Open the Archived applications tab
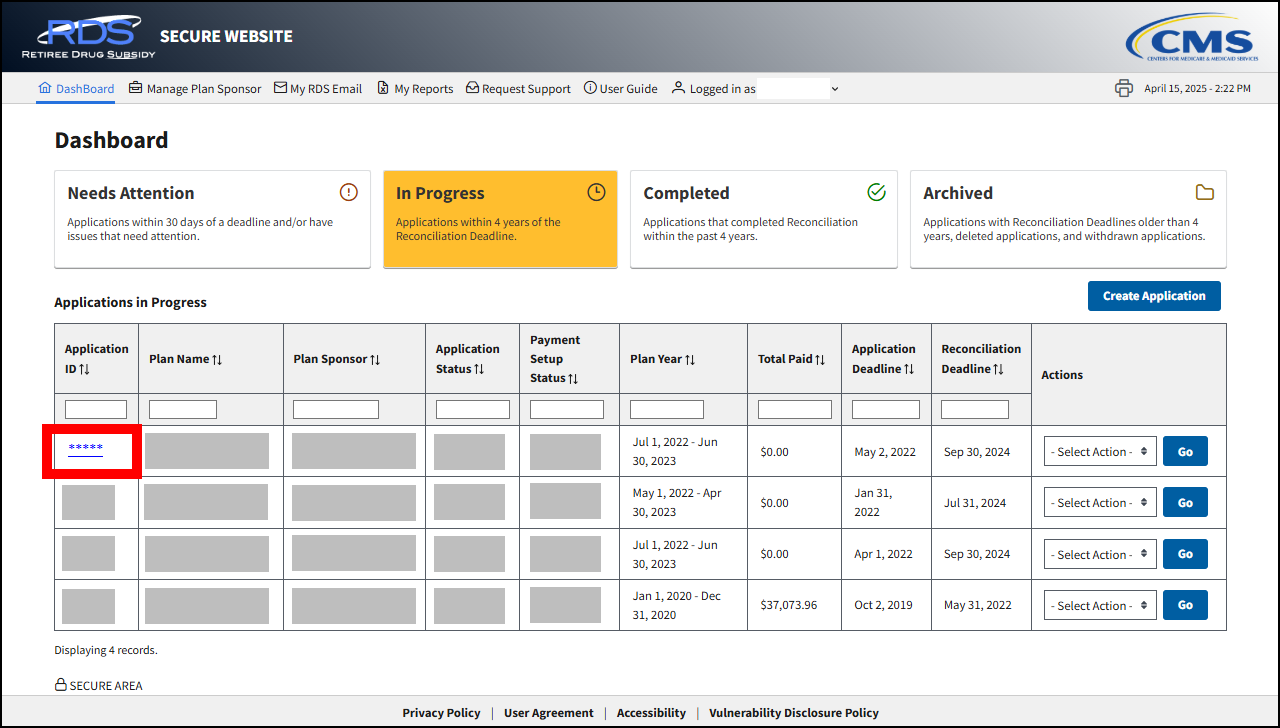 1067,219
